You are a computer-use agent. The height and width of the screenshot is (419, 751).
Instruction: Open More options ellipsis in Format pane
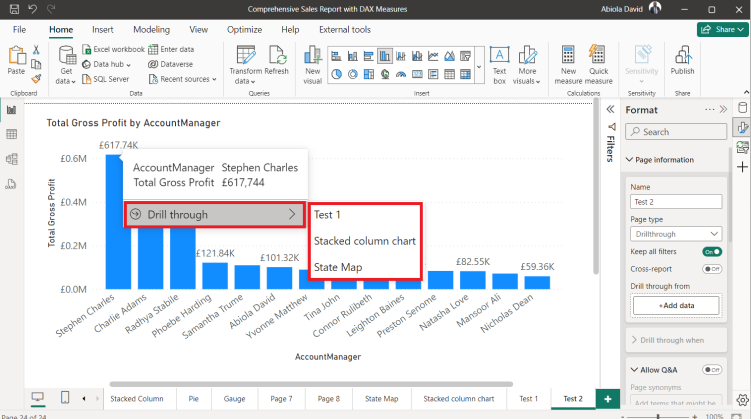709,110
